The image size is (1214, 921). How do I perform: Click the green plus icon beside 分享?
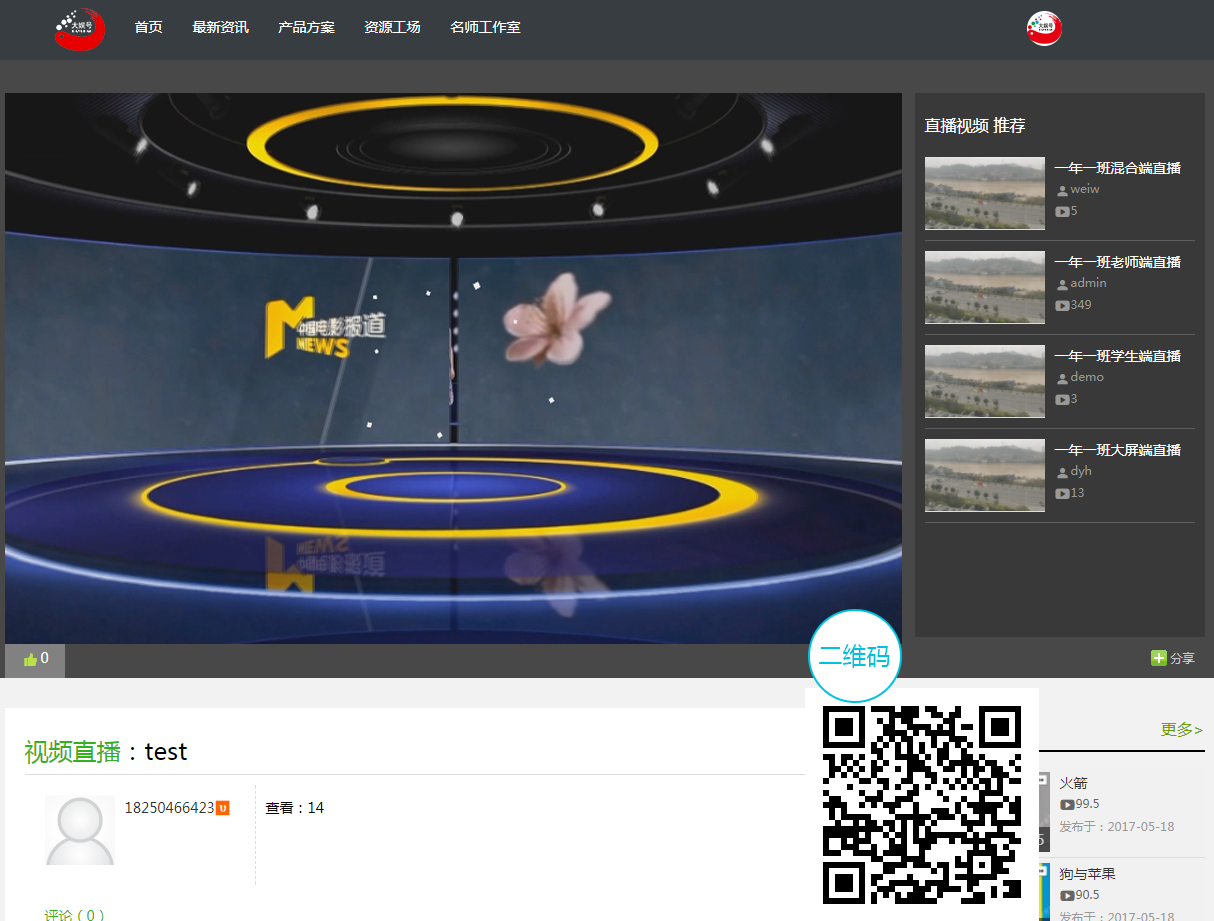(1159, 658)
